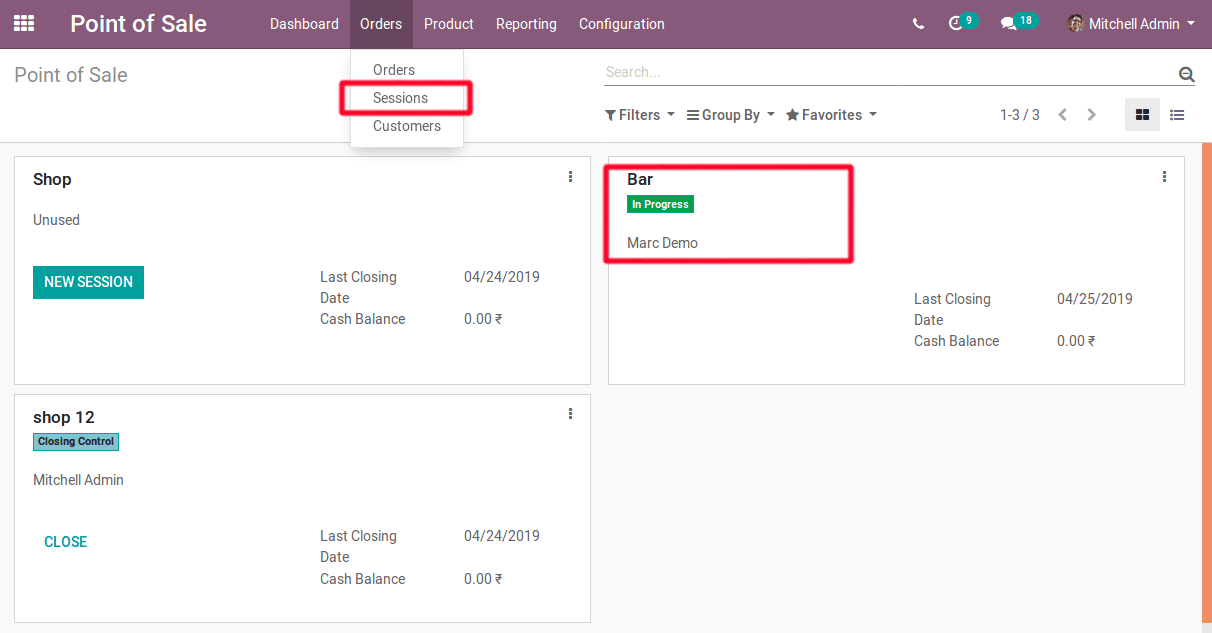1212x633 pixels.
Task: Click the Bar card title
Action: [640, 179]
